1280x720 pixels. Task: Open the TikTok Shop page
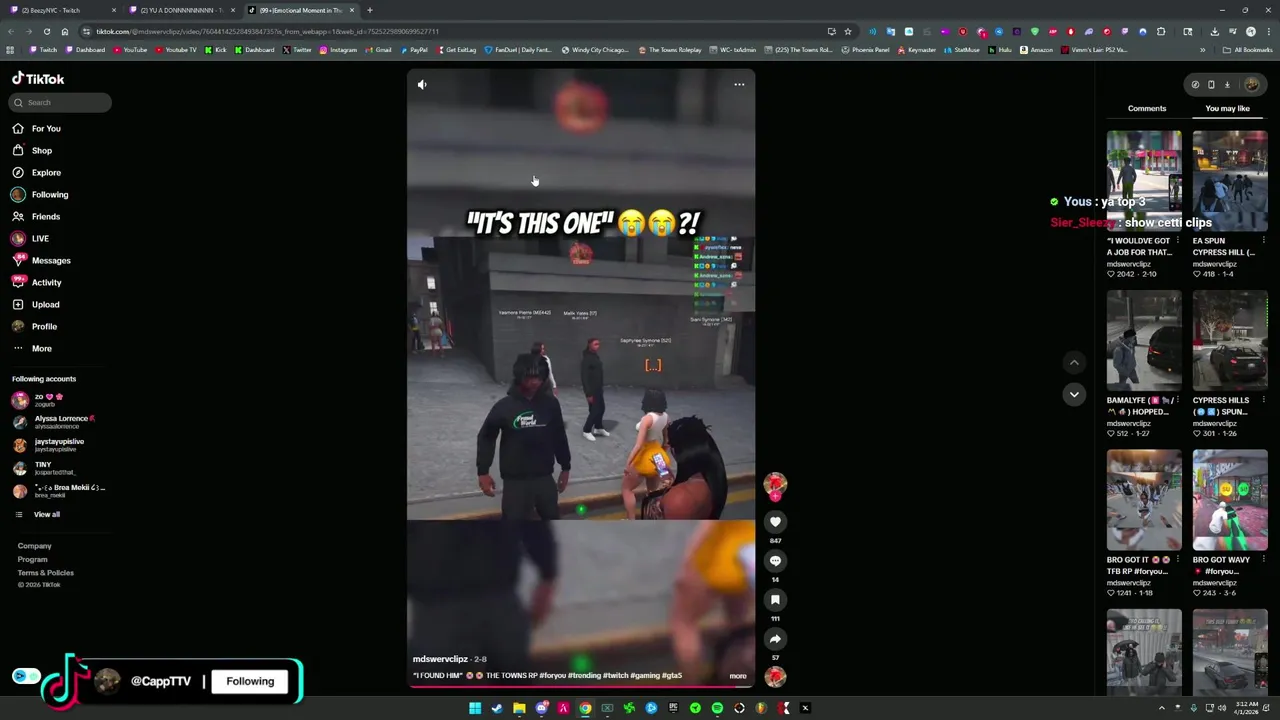pos(32,151)
